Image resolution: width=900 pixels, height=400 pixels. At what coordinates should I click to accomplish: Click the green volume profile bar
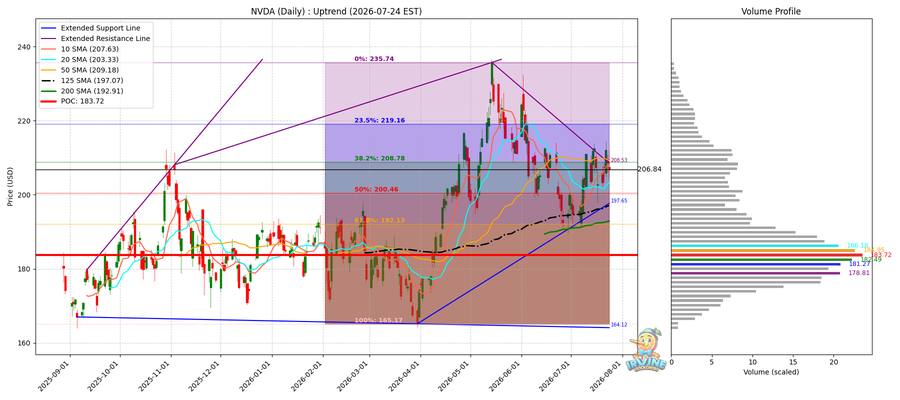(x=761, y=259)
